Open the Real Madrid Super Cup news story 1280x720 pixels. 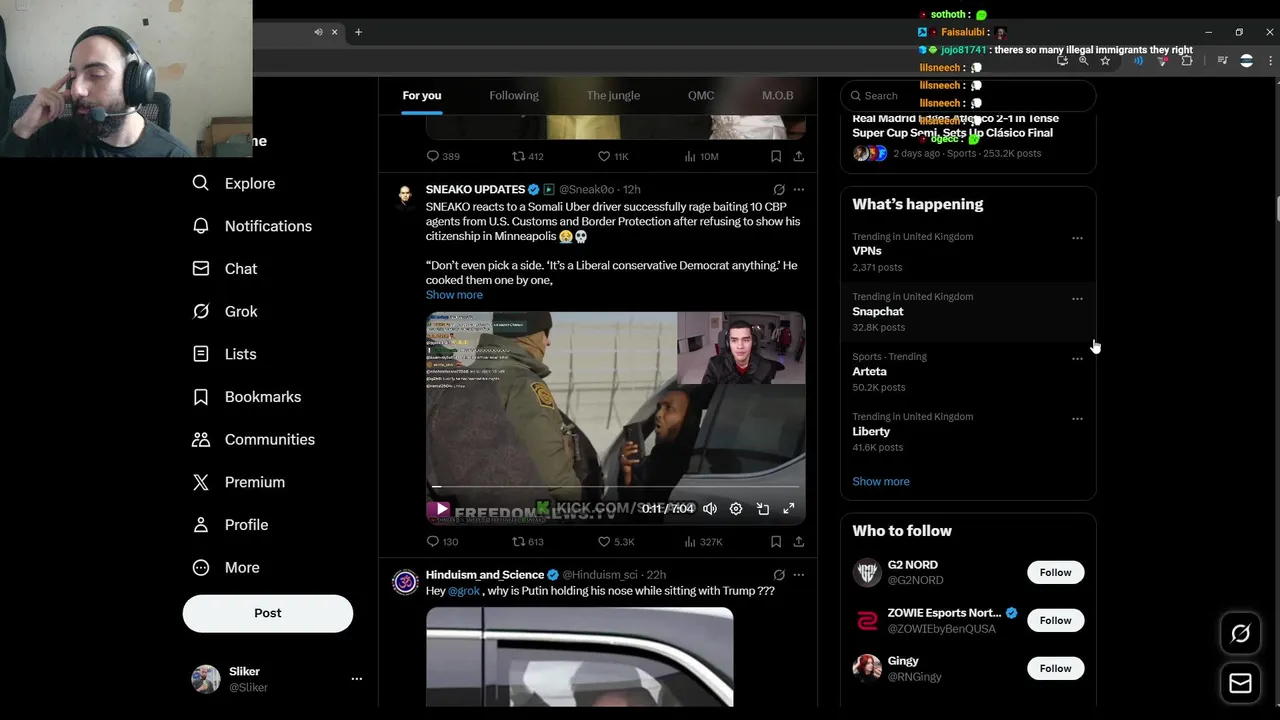pos(968,137)
